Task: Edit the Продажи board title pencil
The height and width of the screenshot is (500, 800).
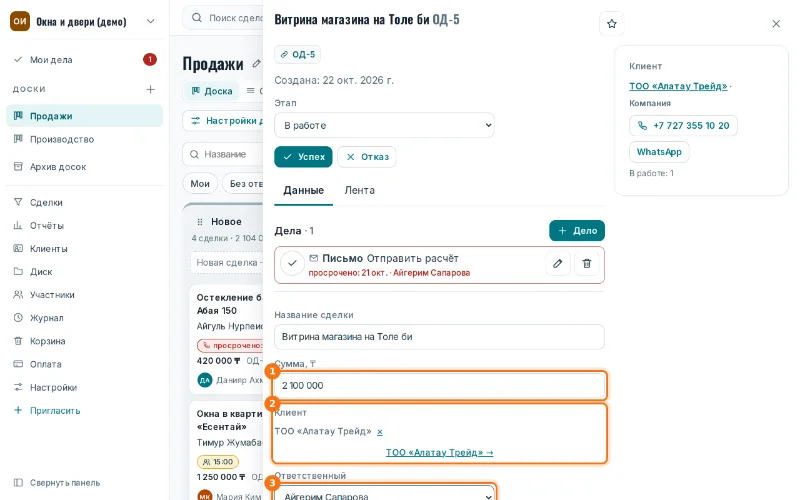Action: coord(256,64)
